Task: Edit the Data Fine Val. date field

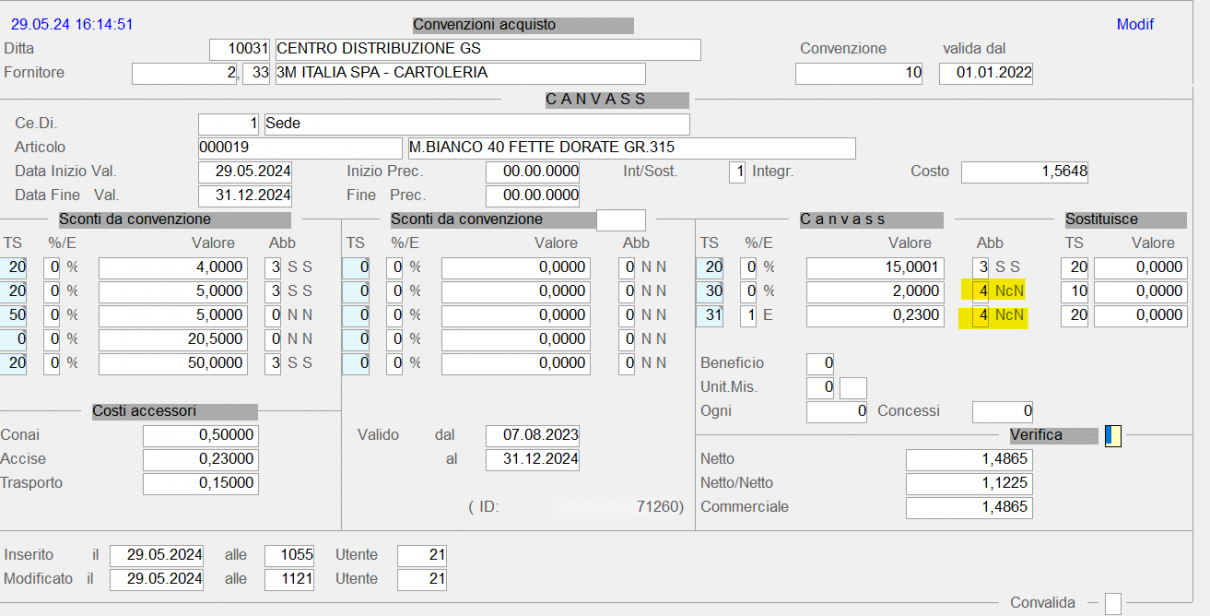Action: coord(245,196)
